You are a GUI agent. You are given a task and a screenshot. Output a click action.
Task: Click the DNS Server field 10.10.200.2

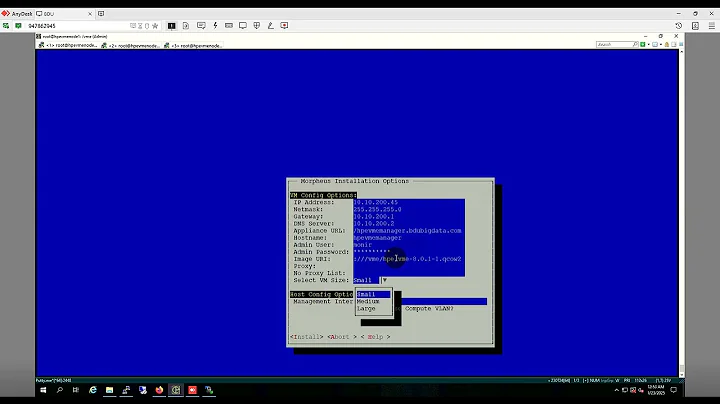[x=409, y=224]
